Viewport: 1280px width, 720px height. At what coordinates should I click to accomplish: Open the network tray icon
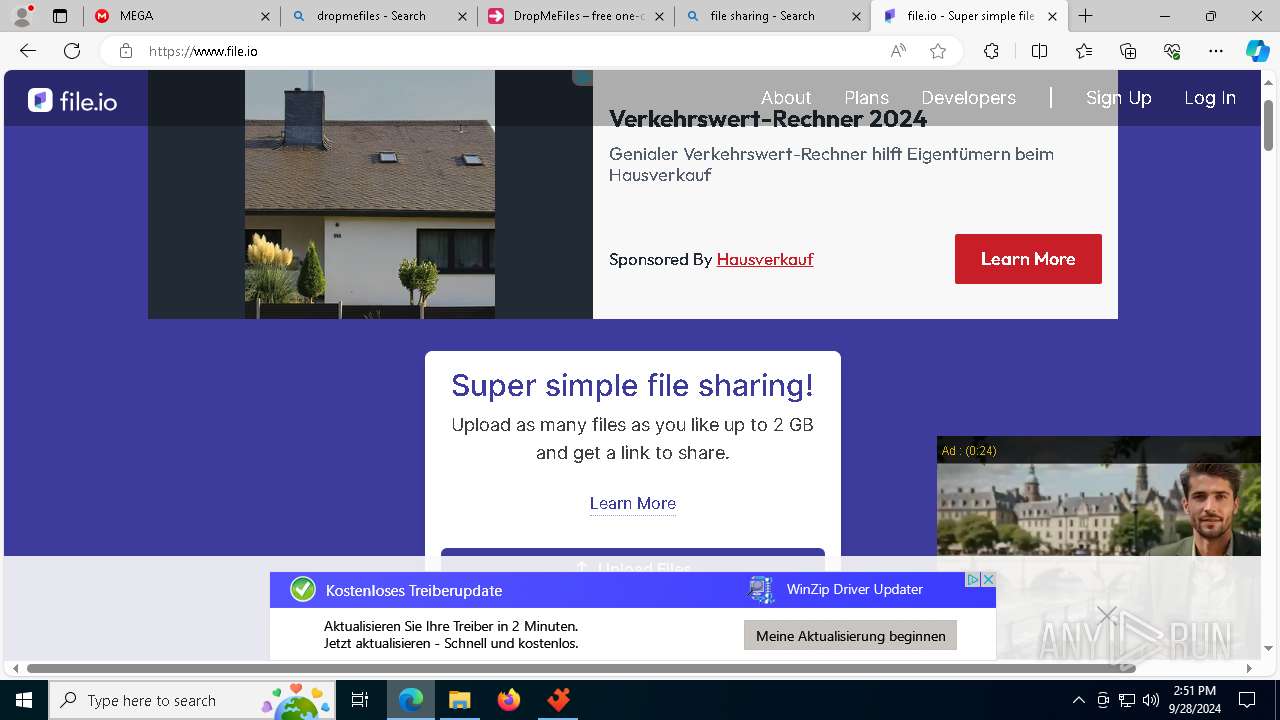[1127, 700]
